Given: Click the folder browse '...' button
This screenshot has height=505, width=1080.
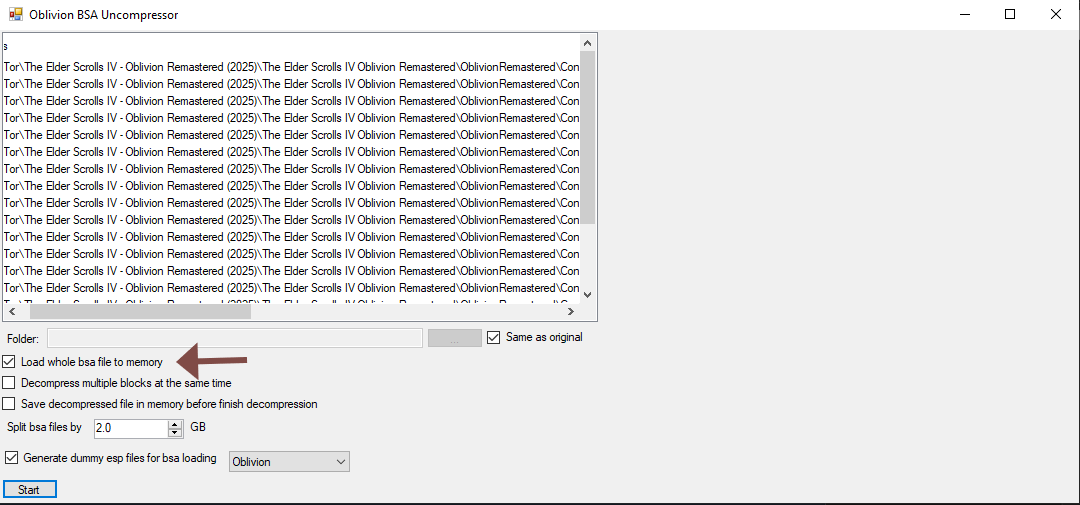Looking at the screenshot, I should click(x=455, y=338).
